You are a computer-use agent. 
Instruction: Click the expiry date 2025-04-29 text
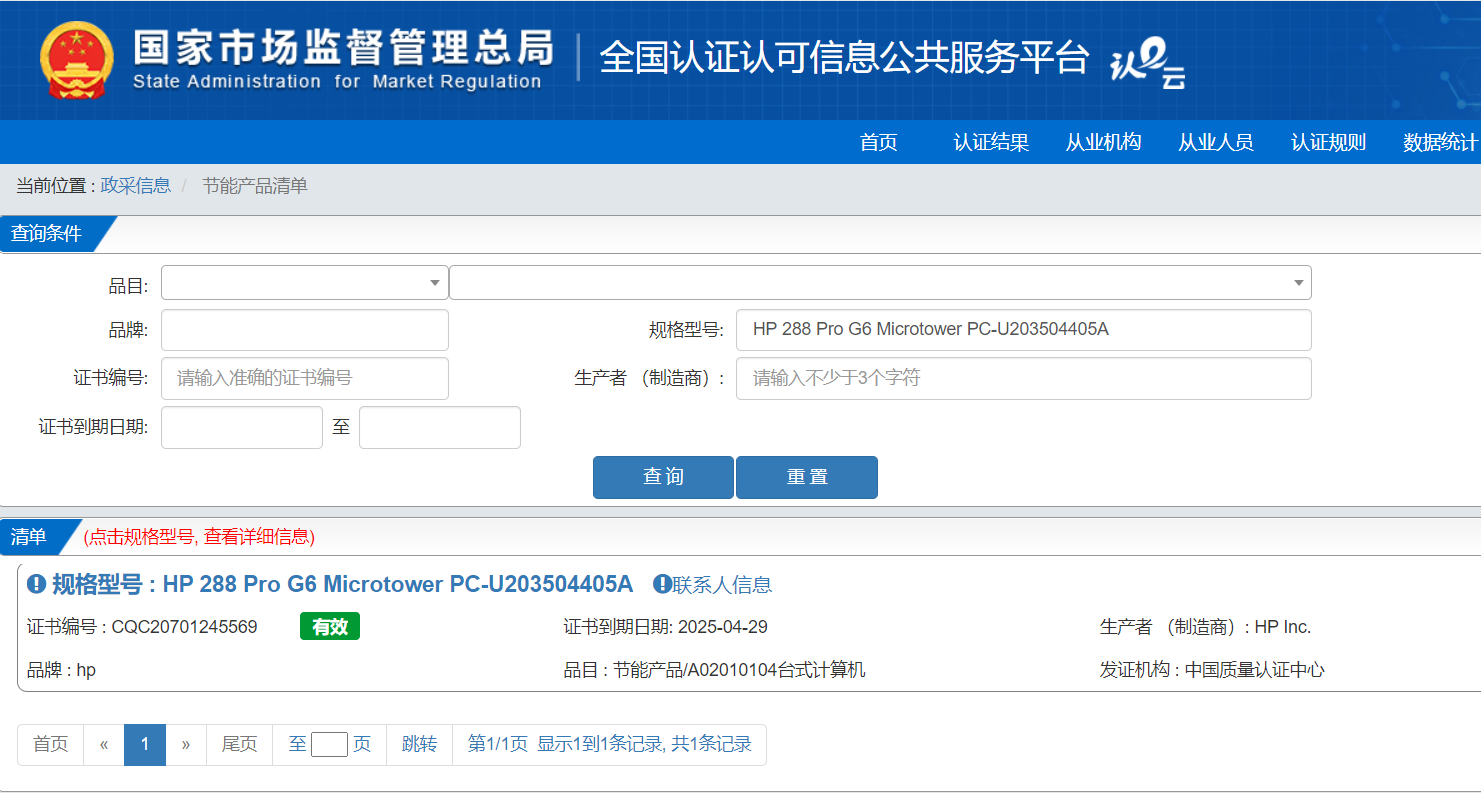723,628
